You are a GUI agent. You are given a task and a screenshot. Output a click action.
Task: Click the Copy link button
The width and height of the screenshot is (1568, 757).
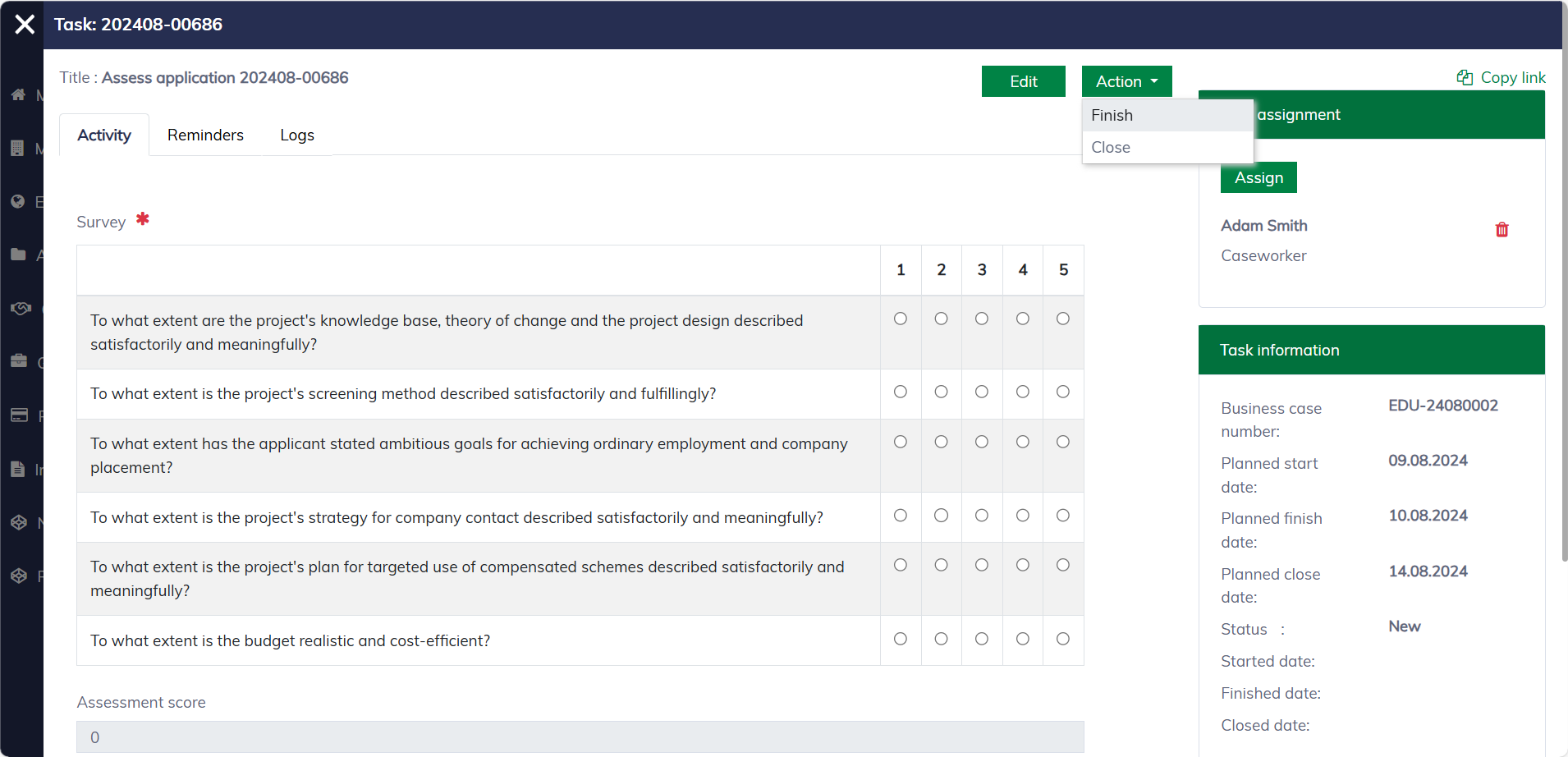1501,77
